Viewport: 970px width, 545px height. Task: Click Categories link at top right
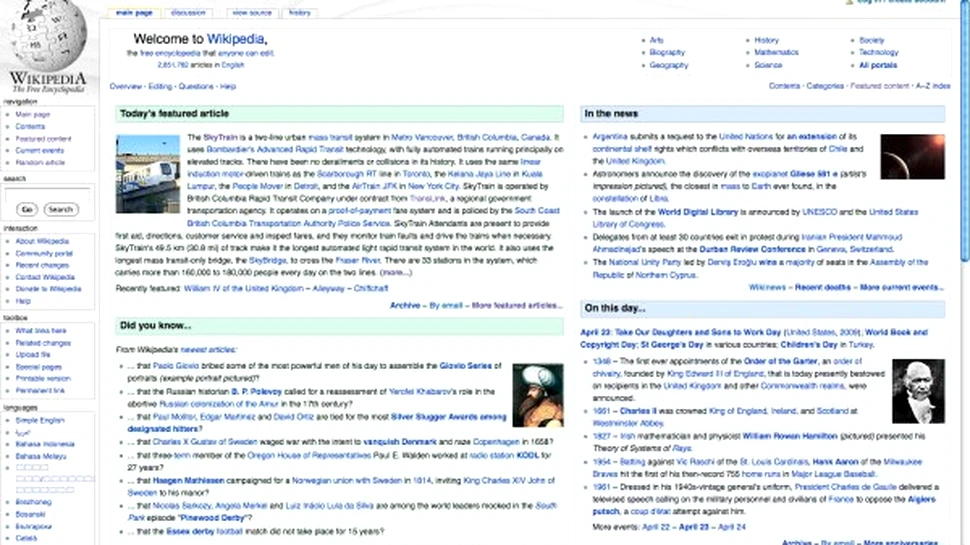[x=825, y=86]
